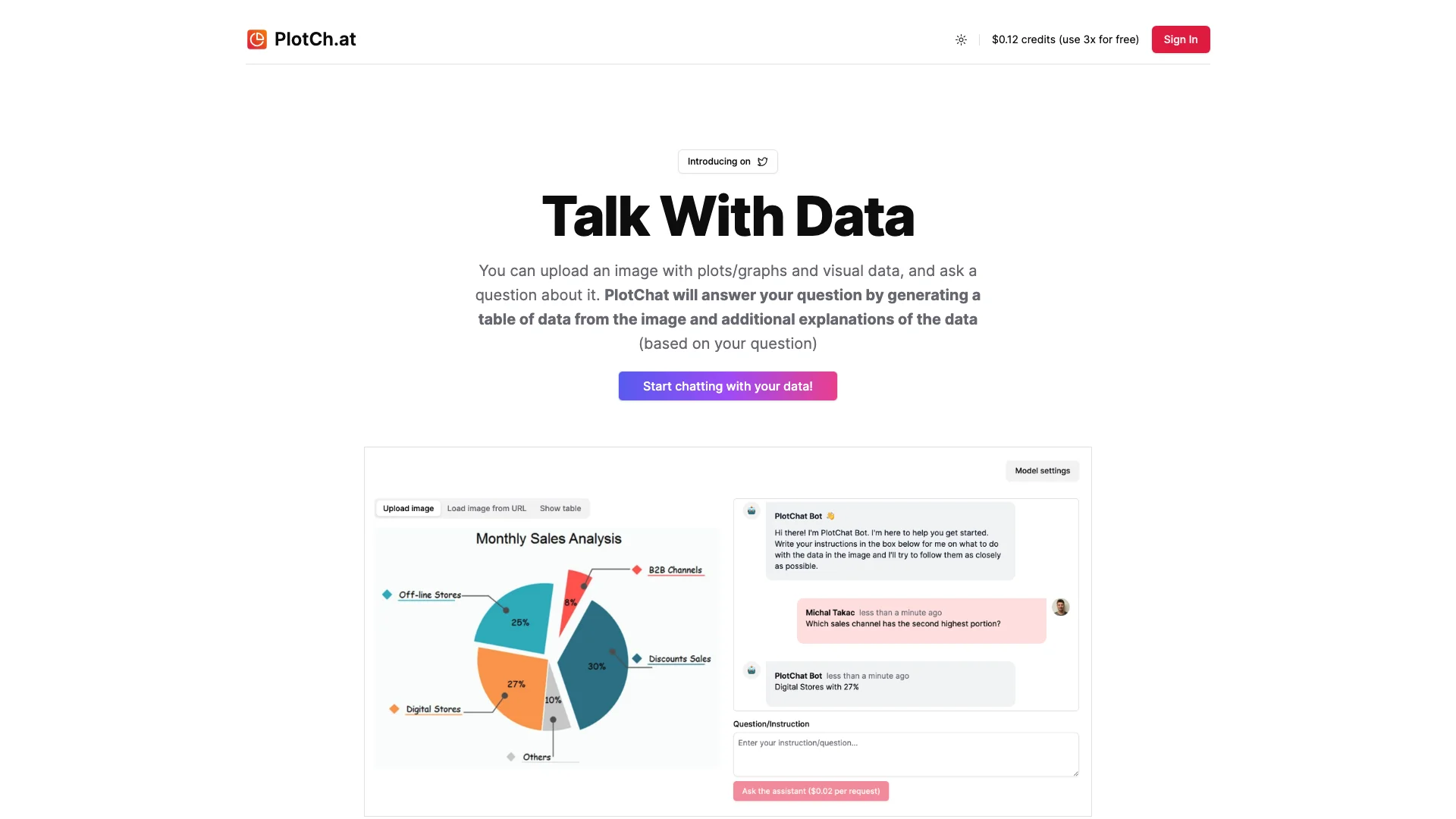Select the Load image from URL tab
Viewport: 1456px width, 819px height.
pos(486,509)
